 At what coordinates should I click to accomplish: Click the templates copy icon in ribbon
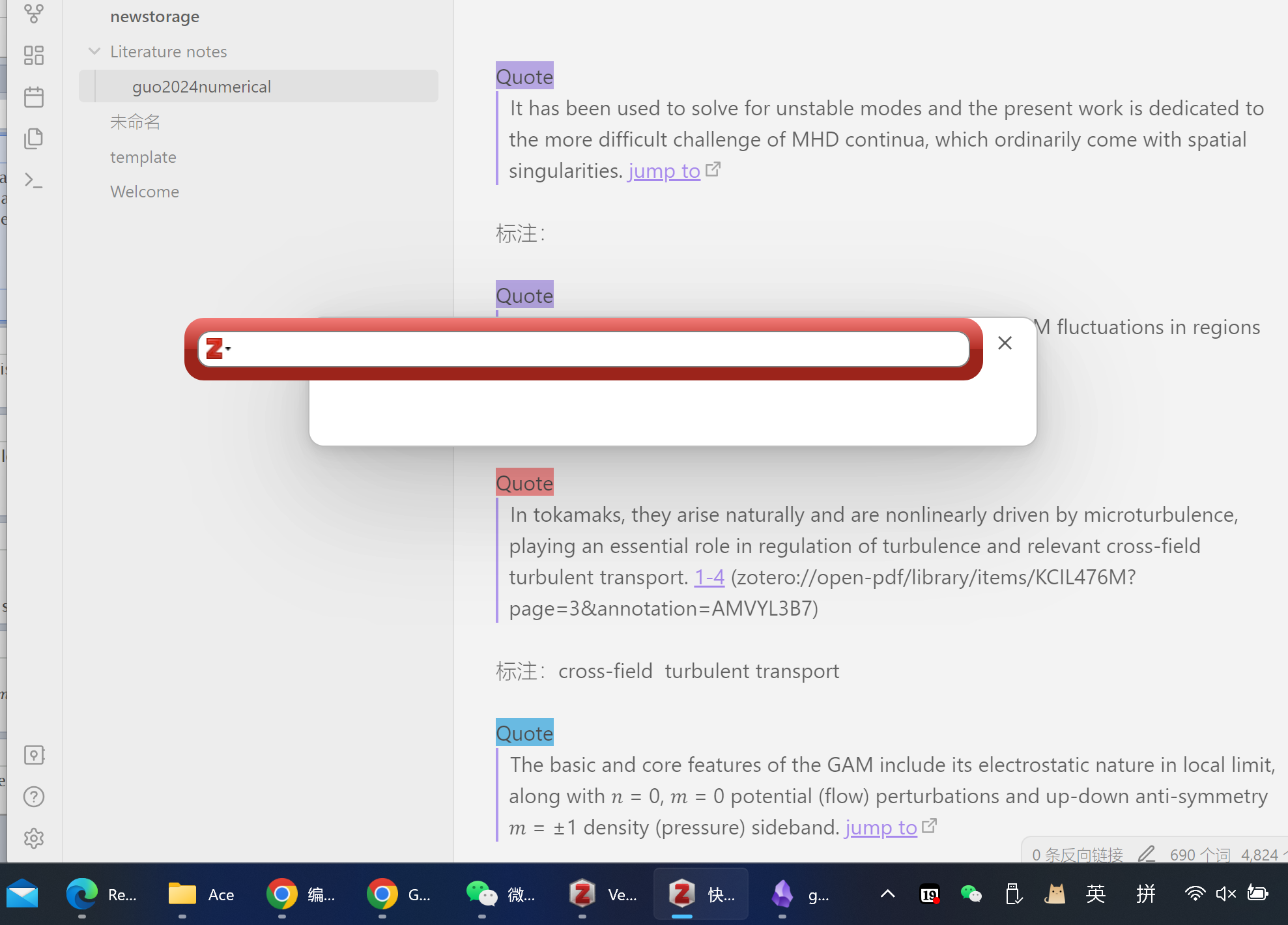tap(34, 139)
